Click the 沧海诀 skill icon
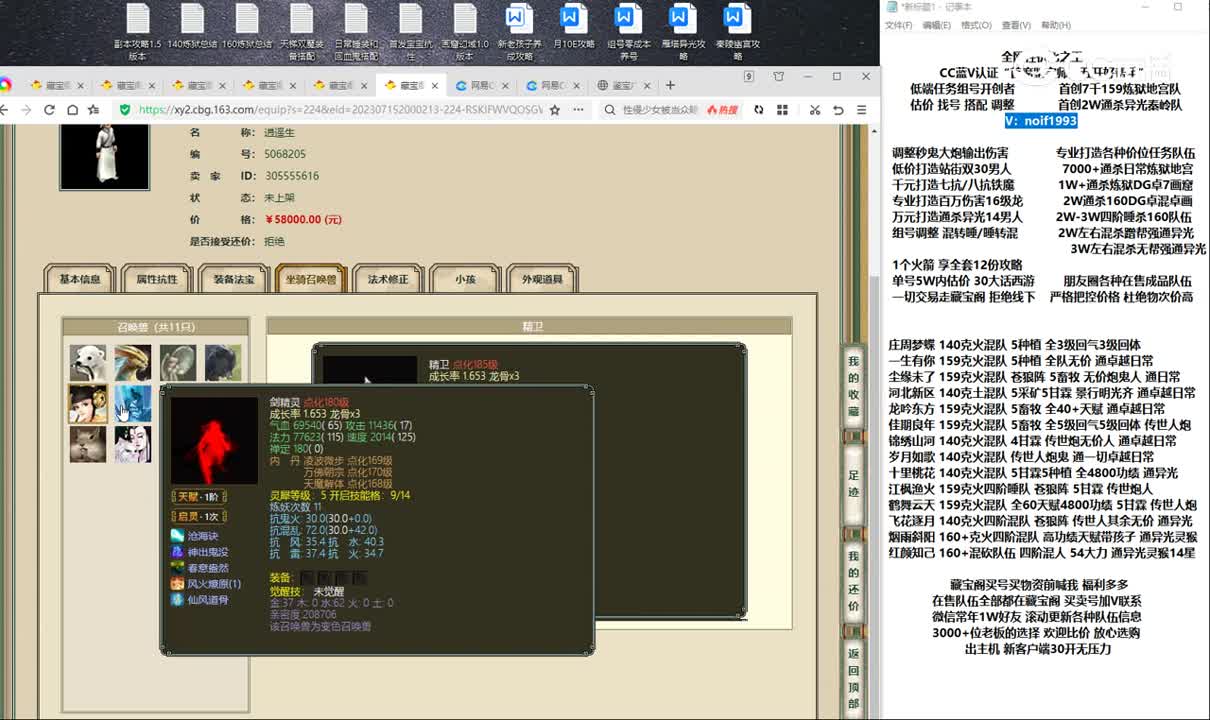The width and height of the screenshot is (1210, 720). click(178, 536)
